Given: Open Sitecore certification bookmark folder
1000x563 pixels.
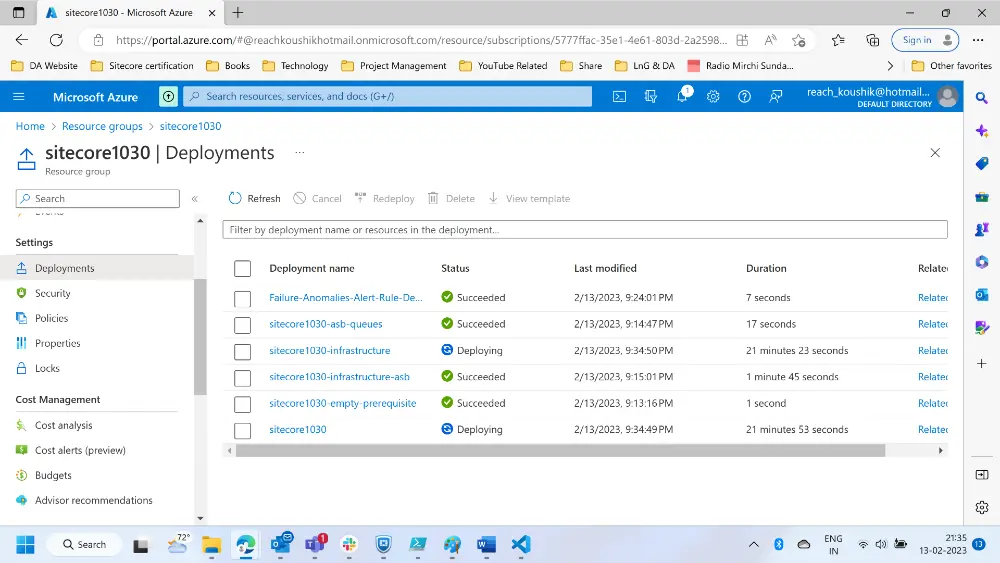Looking at the screenshot, I should click(x=142, y=66).
